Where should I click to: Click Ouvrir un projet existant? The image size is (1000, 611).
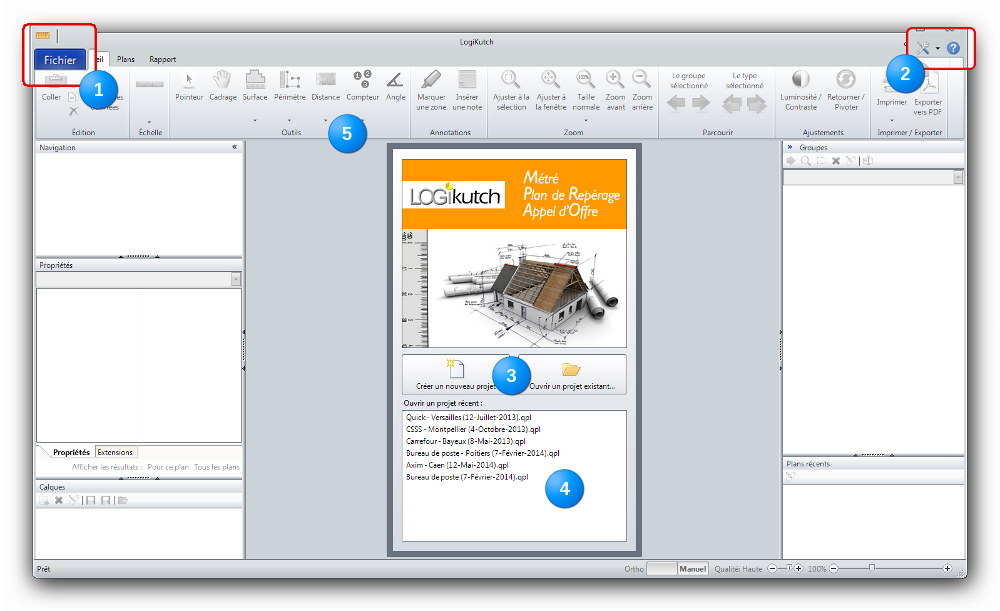[572, 375]
